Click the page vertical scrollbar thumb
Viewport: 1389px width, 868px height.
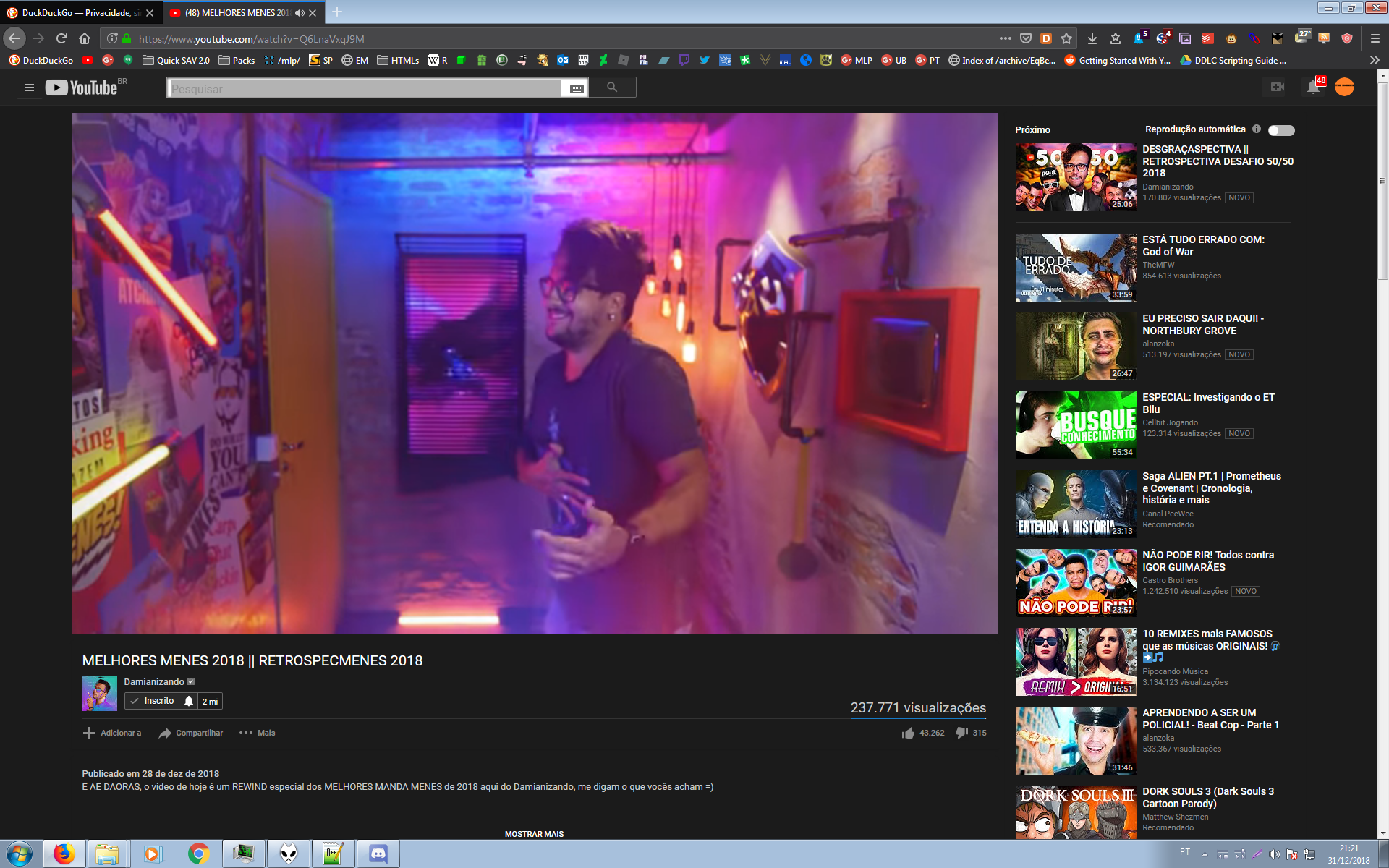click(1382, 181)
